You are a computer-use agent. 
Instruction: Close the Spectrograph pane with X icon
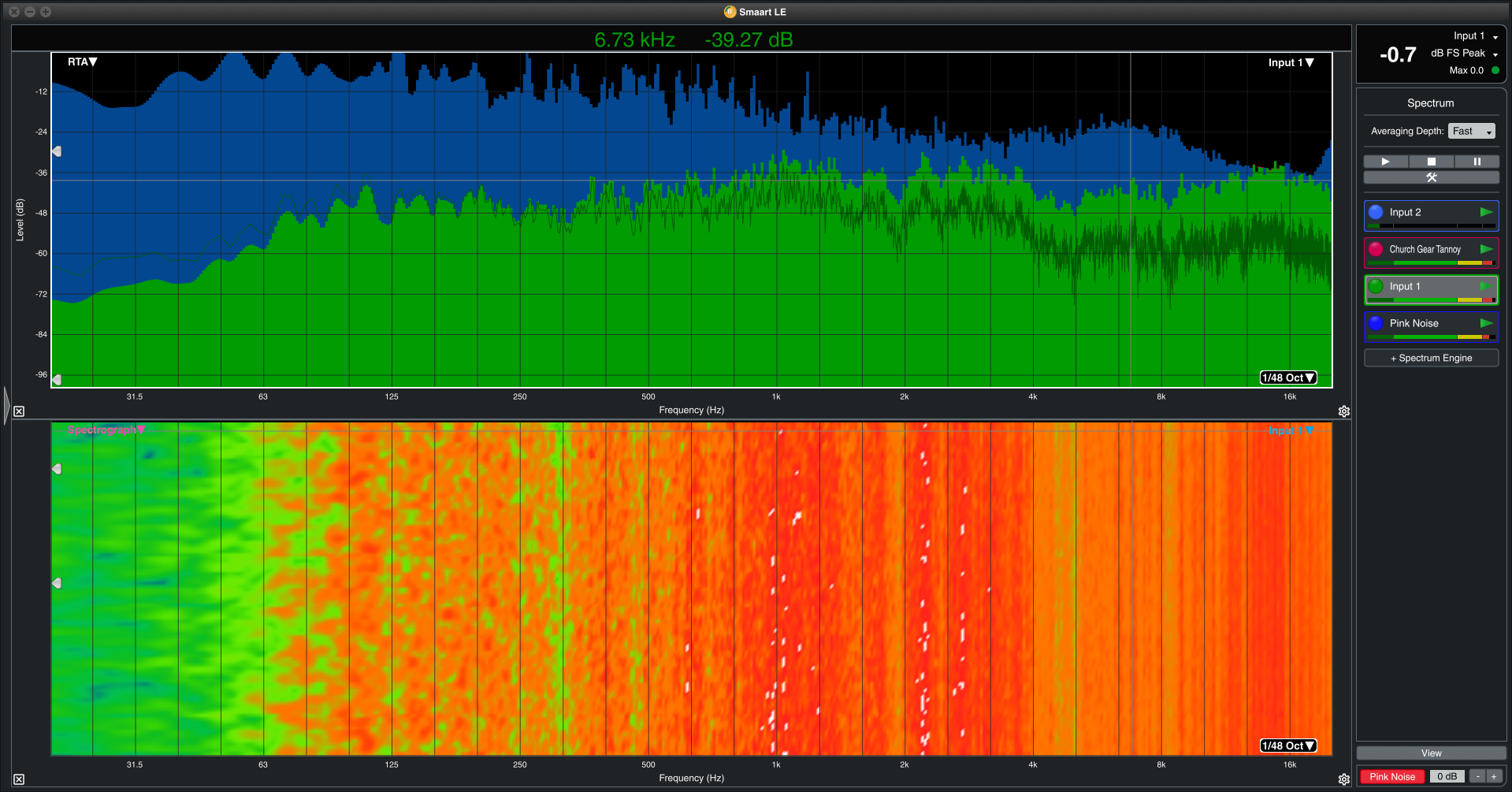(19, 779)
